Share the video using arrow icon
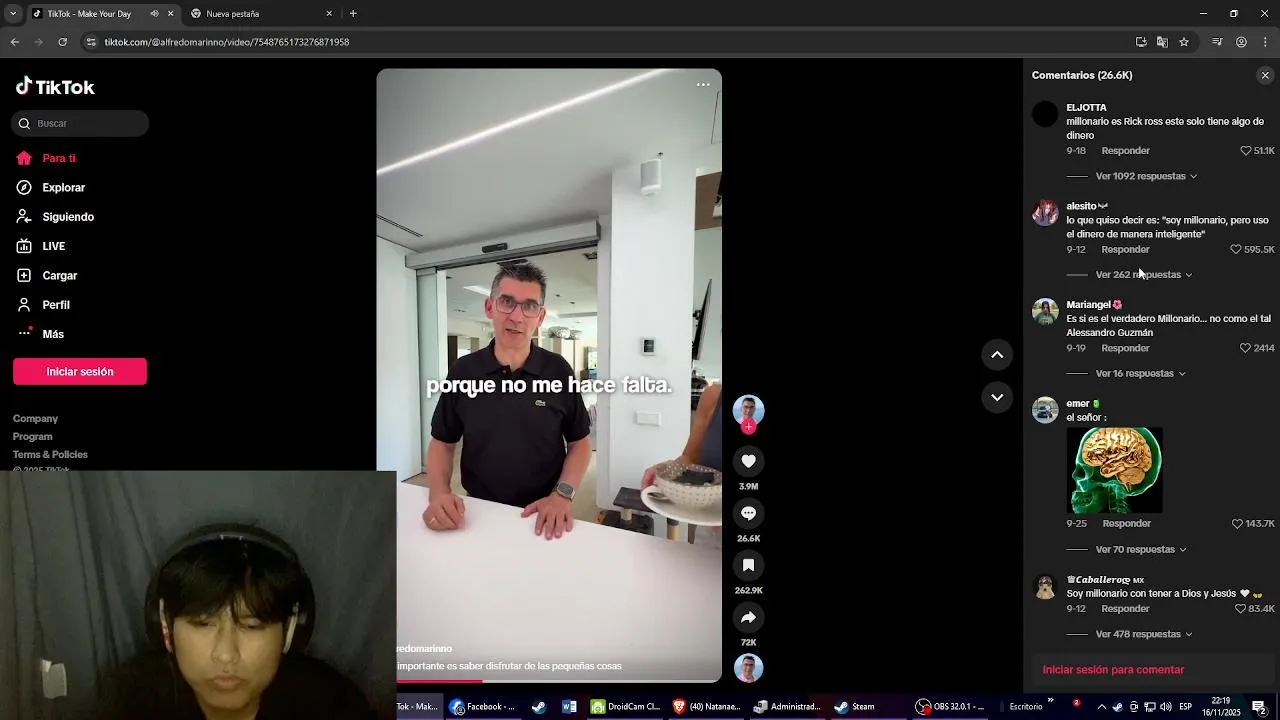 click(x=748, y=617)
